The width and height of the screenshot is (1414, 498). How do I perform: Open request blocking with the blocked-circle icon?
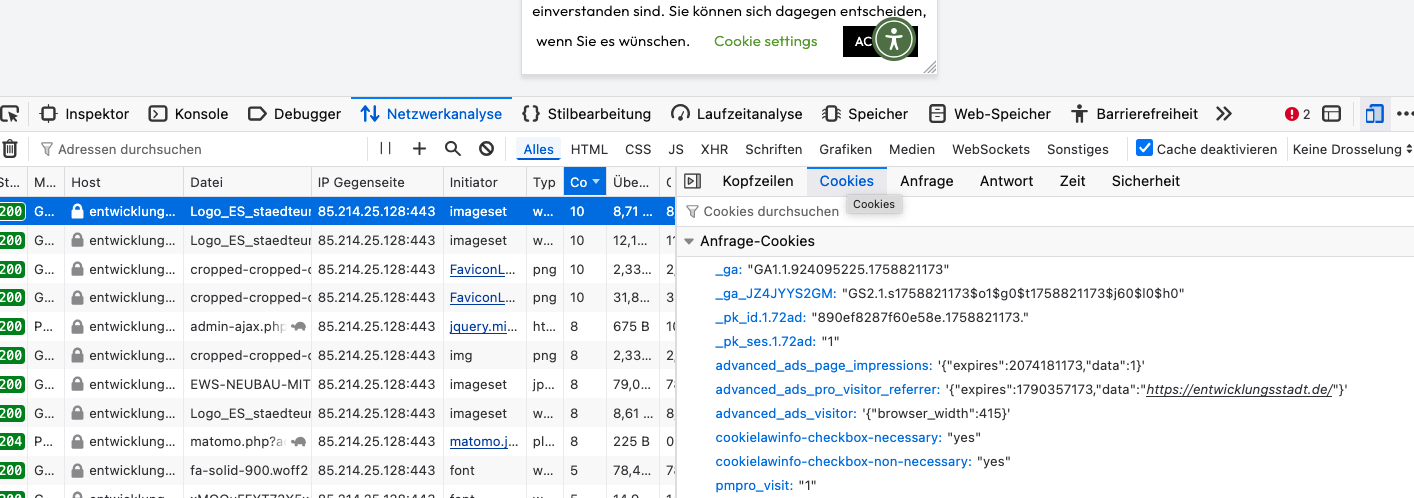click(x=486, y=149)
